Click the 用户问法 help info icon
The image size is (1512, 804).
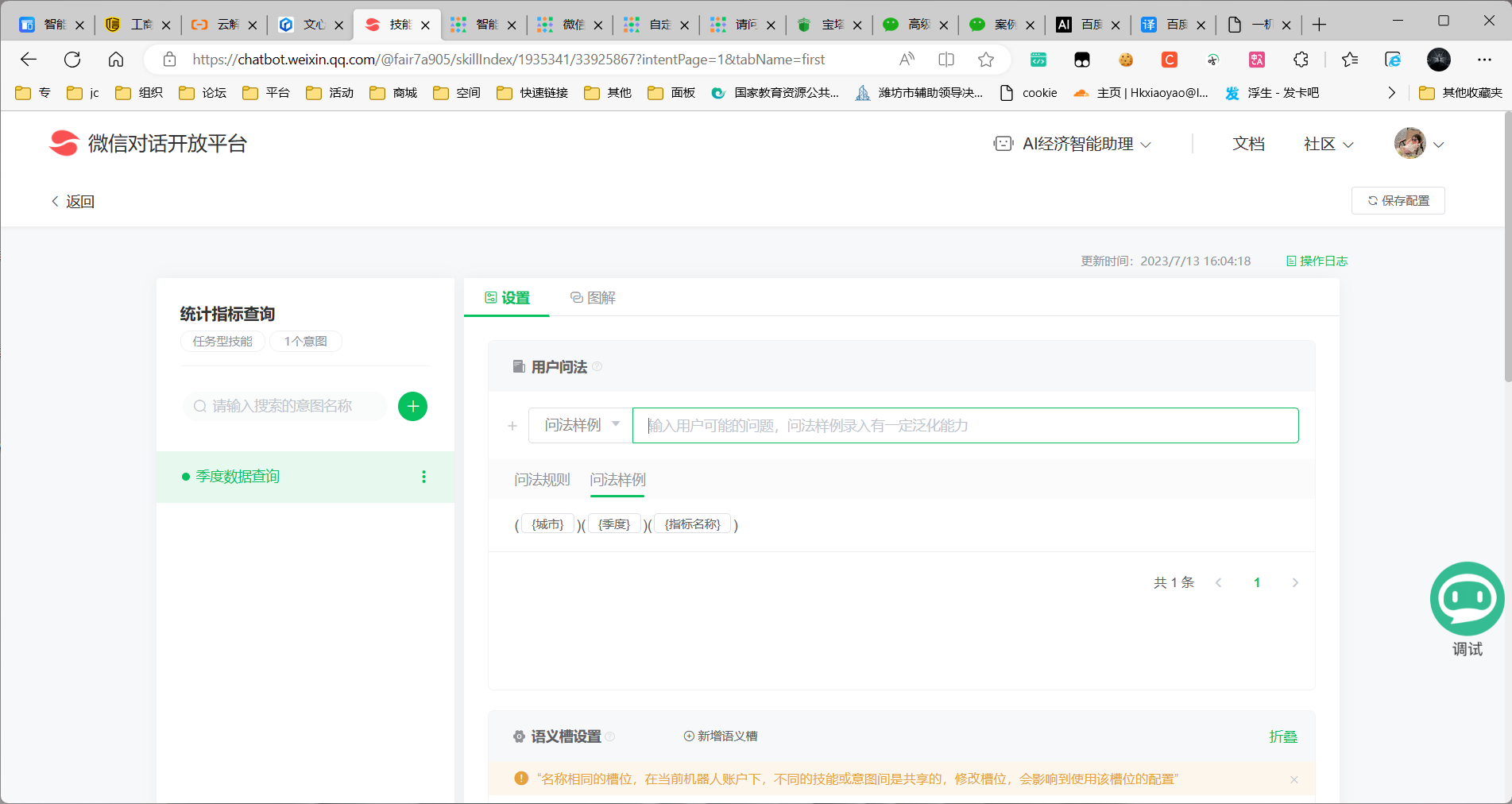pos(597,367)
